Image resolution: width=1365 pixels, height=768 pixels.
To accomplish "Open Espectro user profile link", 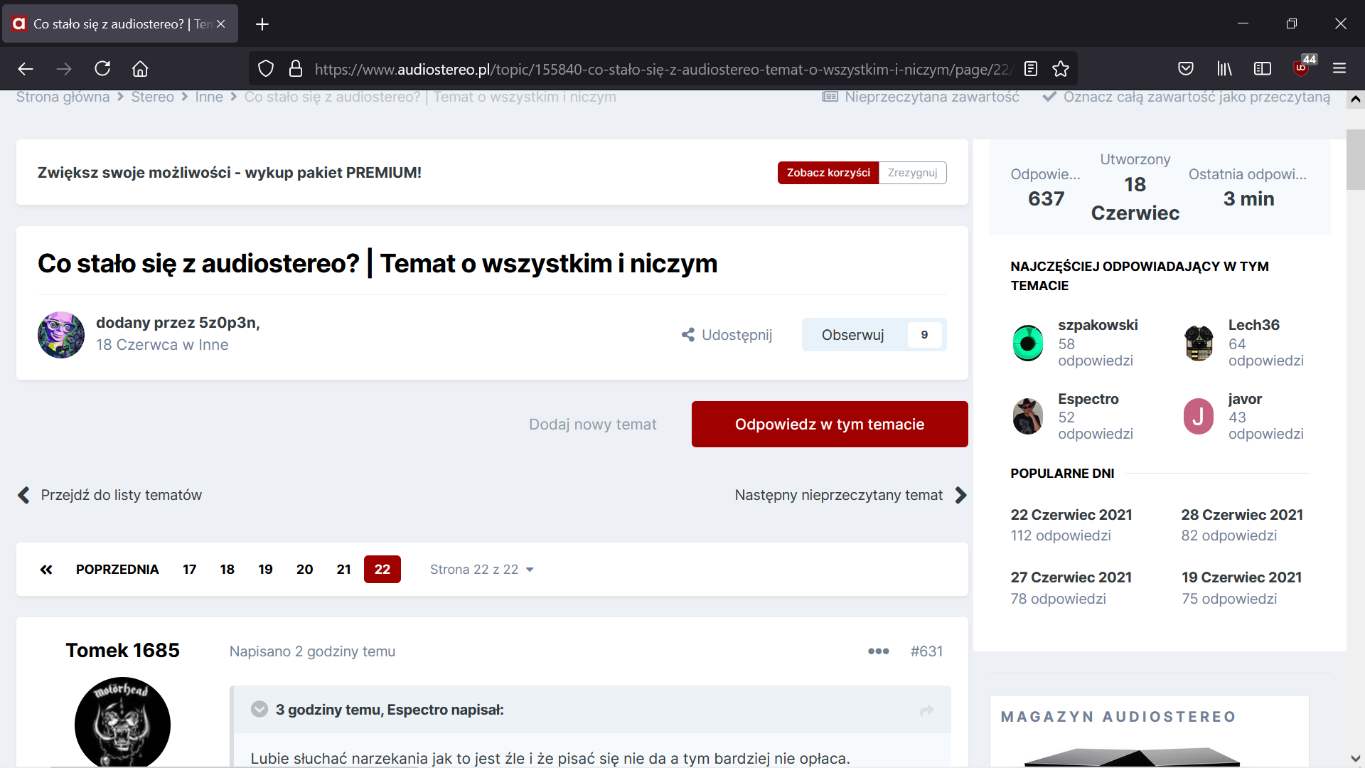I will (1088, 399).
